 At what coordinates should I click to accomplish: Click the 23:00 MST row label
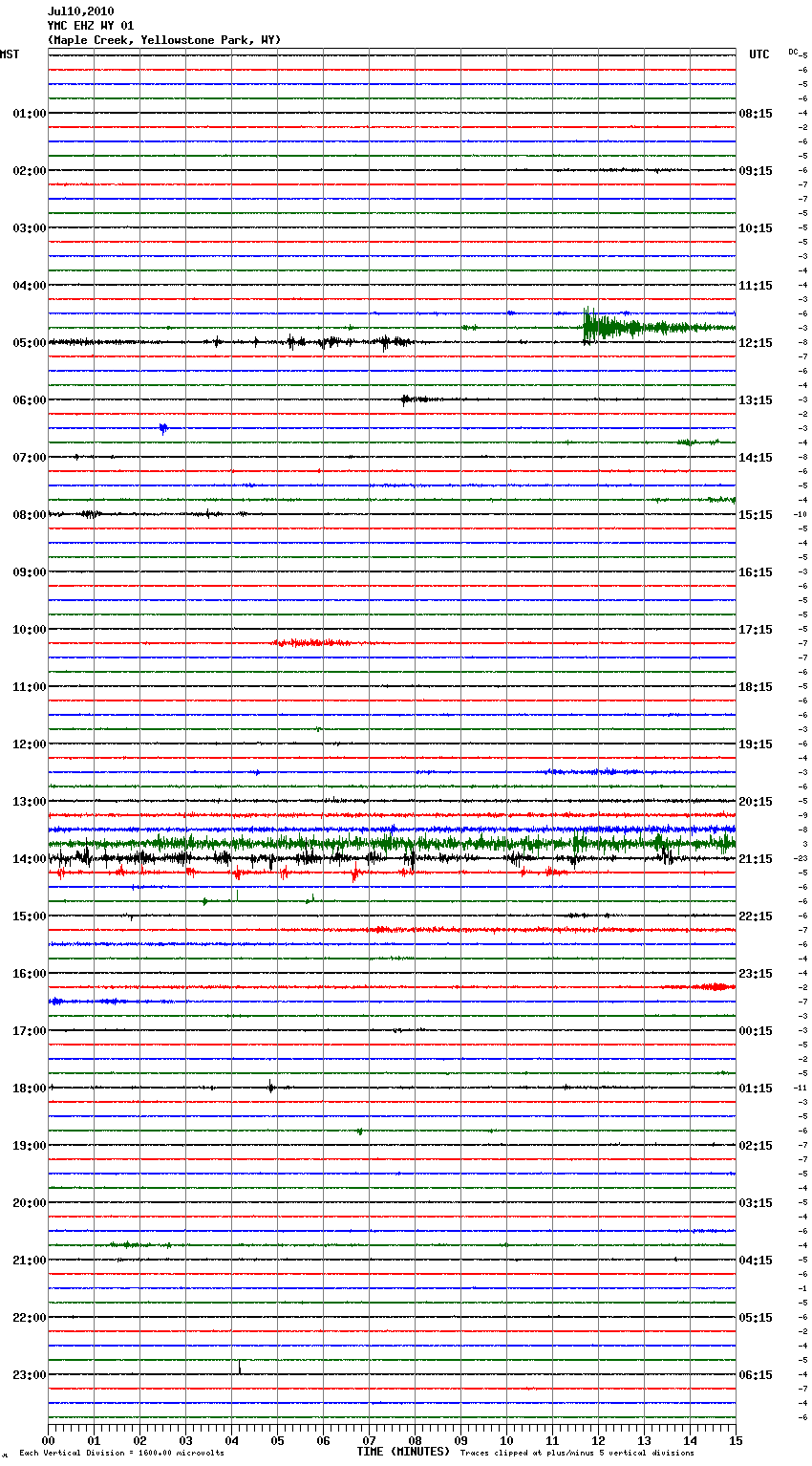point(30,1375)
